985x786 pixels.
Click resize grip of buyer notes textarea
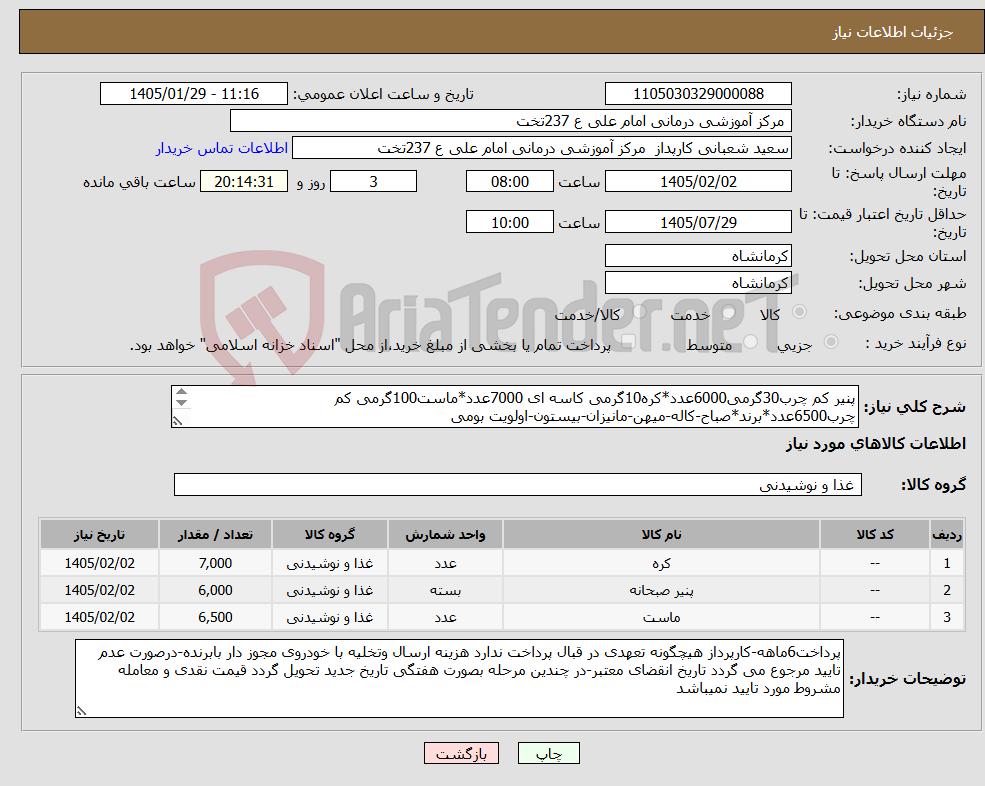point(82,711)
